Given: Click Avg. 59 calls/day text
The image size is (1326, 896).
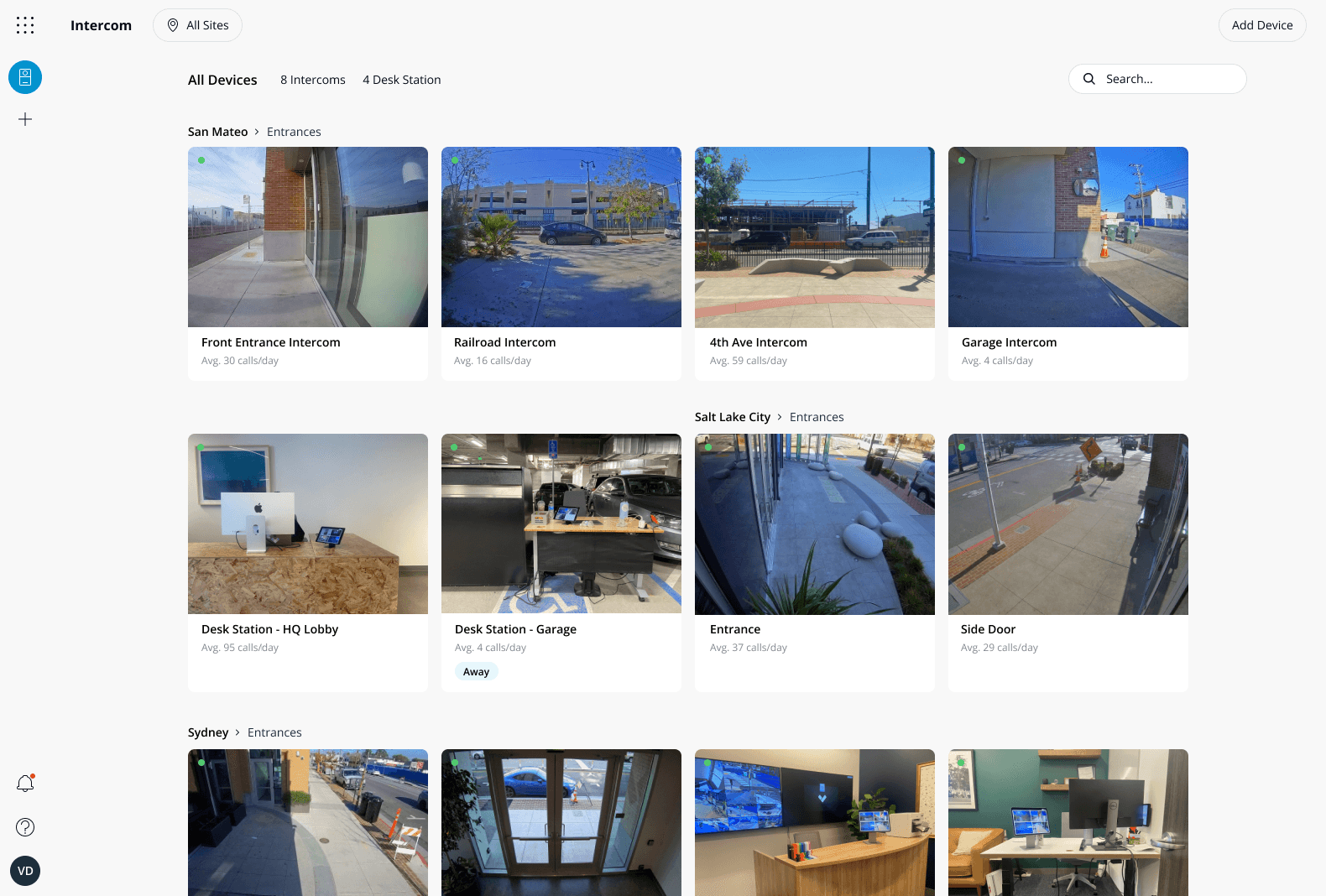Looking at the screenshot, I should (749, 361).
